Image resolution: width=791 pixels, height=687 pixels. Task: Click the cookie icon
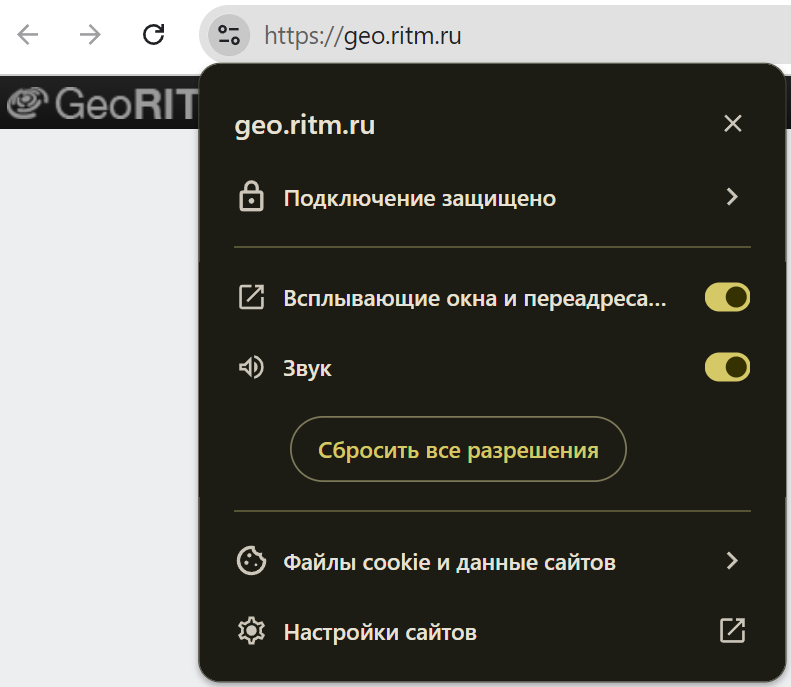click(x=250, y=561)
